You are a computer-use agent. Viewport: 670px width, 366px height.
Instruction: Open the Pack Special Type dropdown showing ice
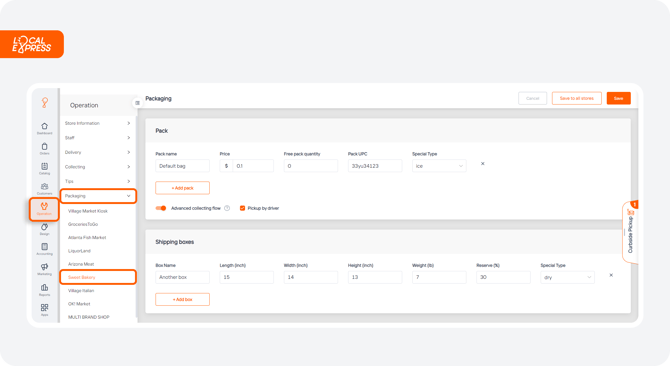tap(439, 166)
